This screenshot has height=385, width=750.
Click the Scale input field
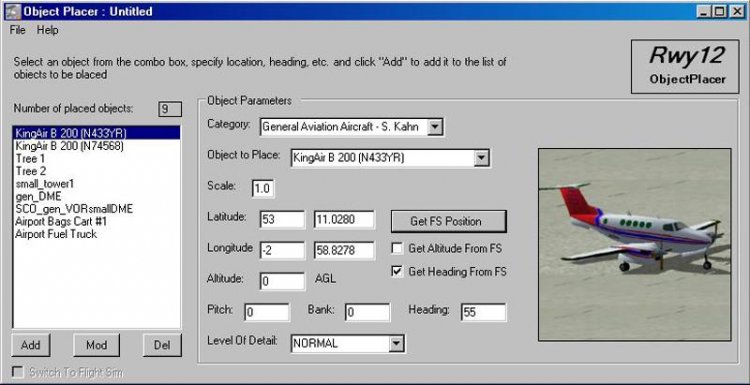click(x=263, y=188)
